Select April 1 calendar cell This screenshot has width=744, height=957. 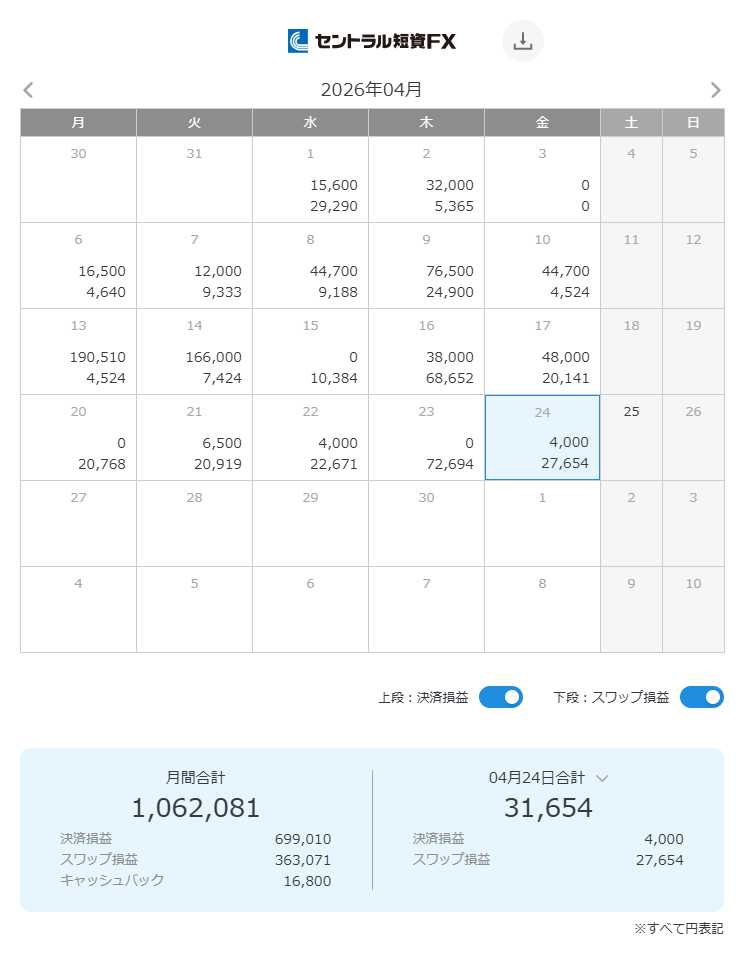[310, 180]
